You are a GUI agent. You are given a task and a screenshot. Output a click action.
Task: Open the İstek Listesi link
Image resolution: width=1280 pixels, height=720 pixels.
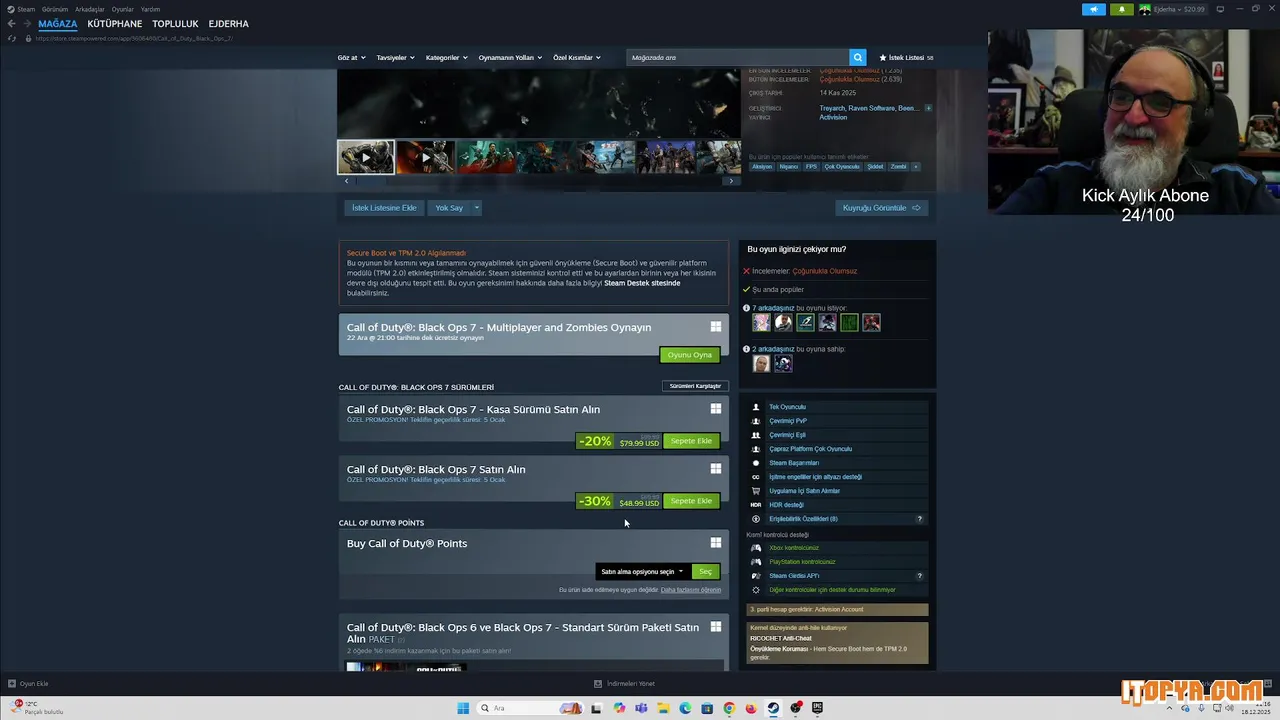[906, 58]
